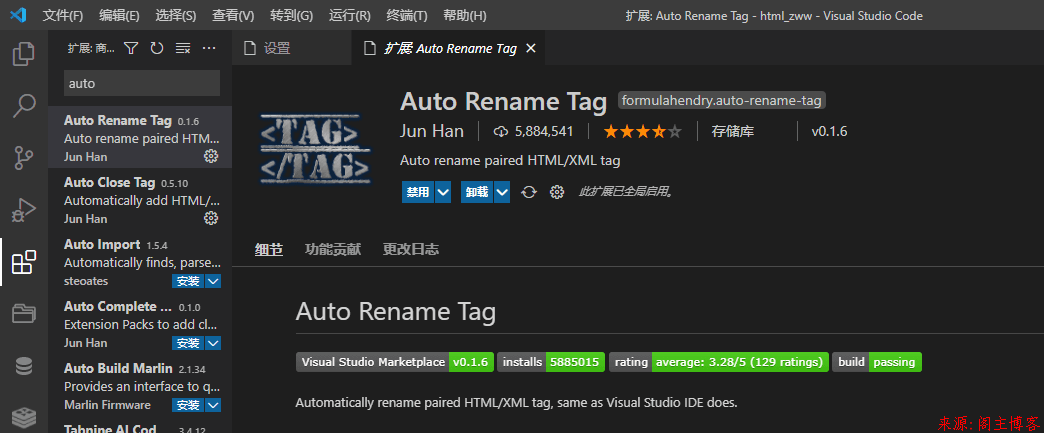1044x433 pixels.
Task: Click the rating average 3.28/5 badge
Action: coord(719,362)
